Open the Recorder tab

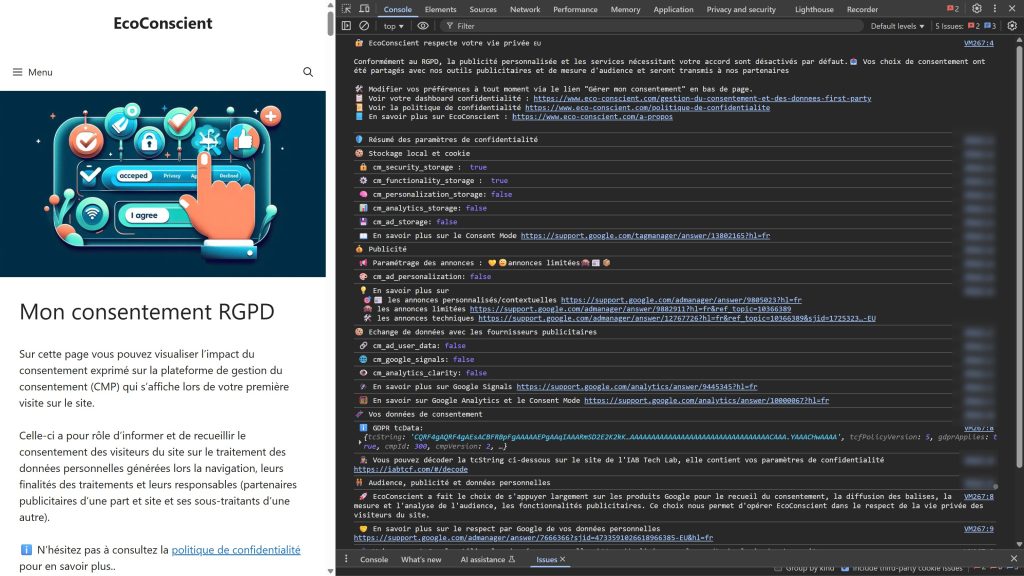(862, 9)
